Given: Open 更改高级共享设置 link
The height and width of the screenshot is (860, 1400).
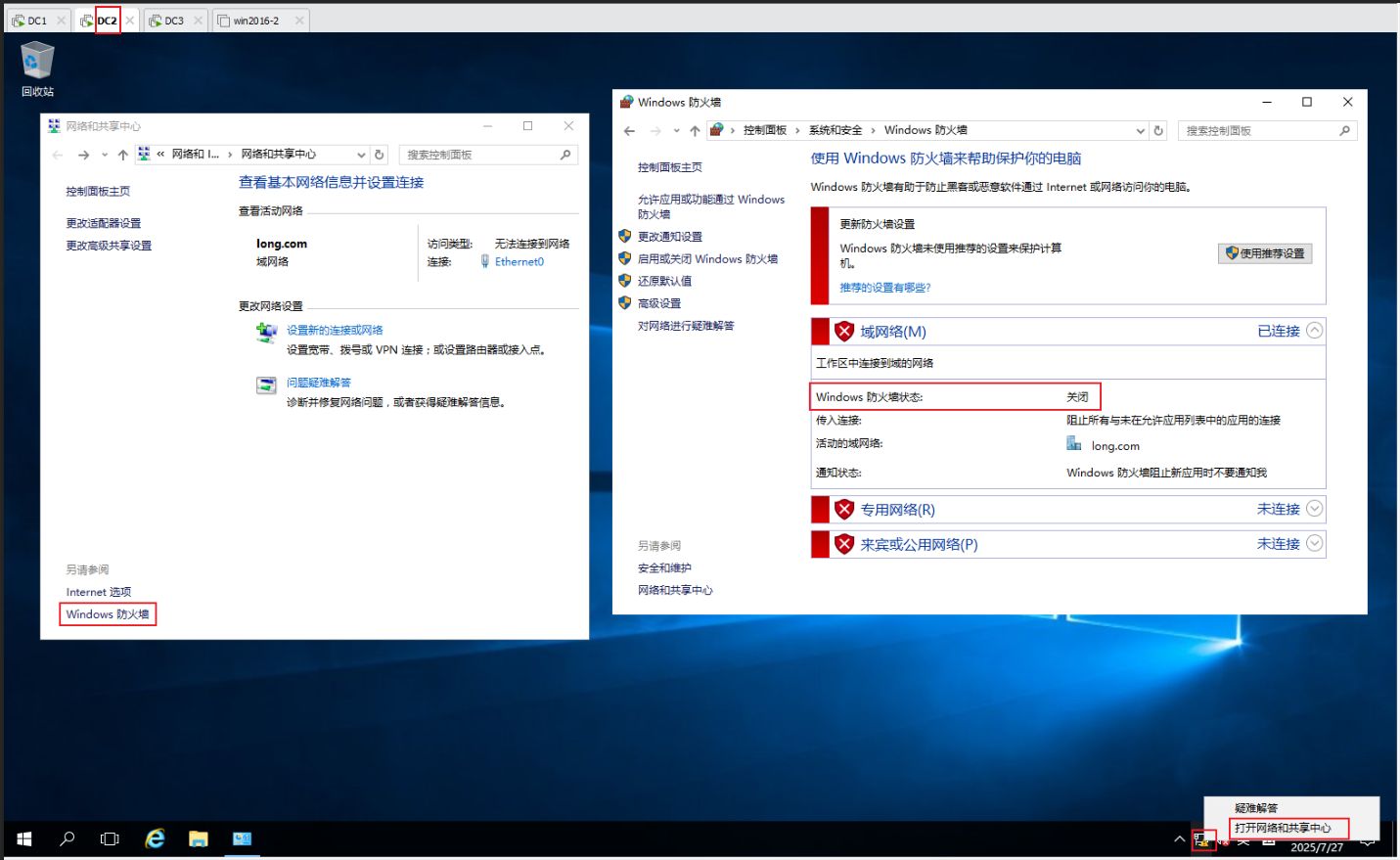Looking at the screenshot, I should [x=109, y=246].
